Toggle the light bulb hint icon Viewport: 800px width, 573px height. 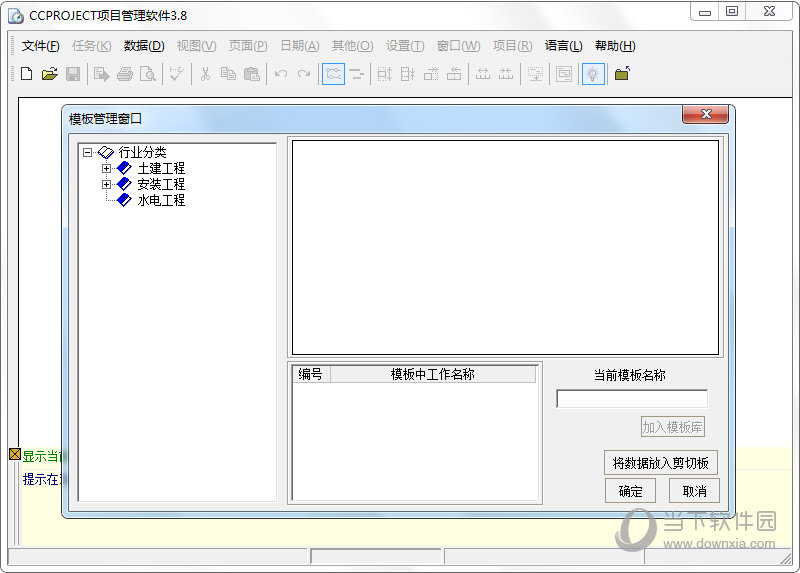click(593, 74)
